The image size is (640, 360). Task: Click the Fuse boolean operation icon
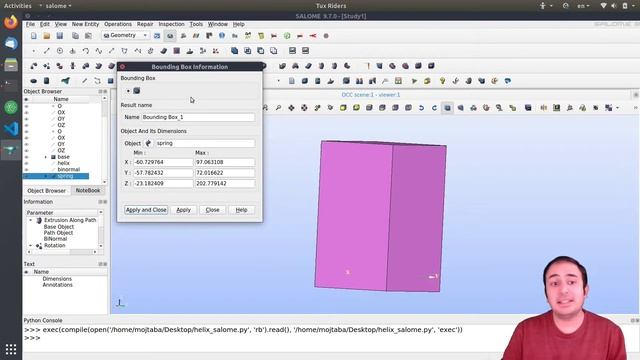pyautogui.click(x=234, y=51)
